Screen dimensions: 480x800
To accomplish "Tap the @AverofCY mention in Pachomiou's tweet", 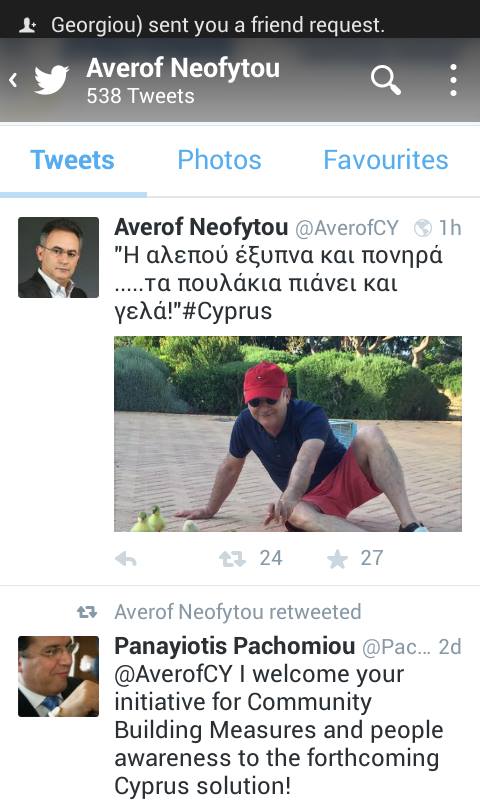I will coord(173,674).
